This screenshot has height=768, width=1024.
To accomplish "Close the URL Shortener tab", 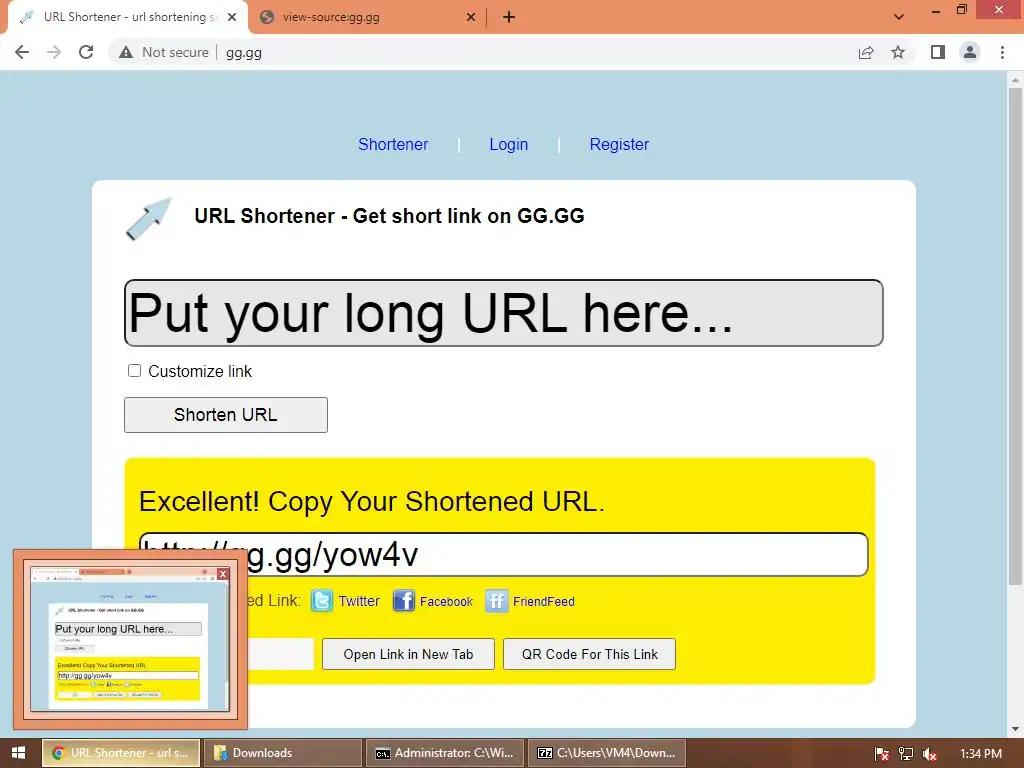I will click(232, 18).
